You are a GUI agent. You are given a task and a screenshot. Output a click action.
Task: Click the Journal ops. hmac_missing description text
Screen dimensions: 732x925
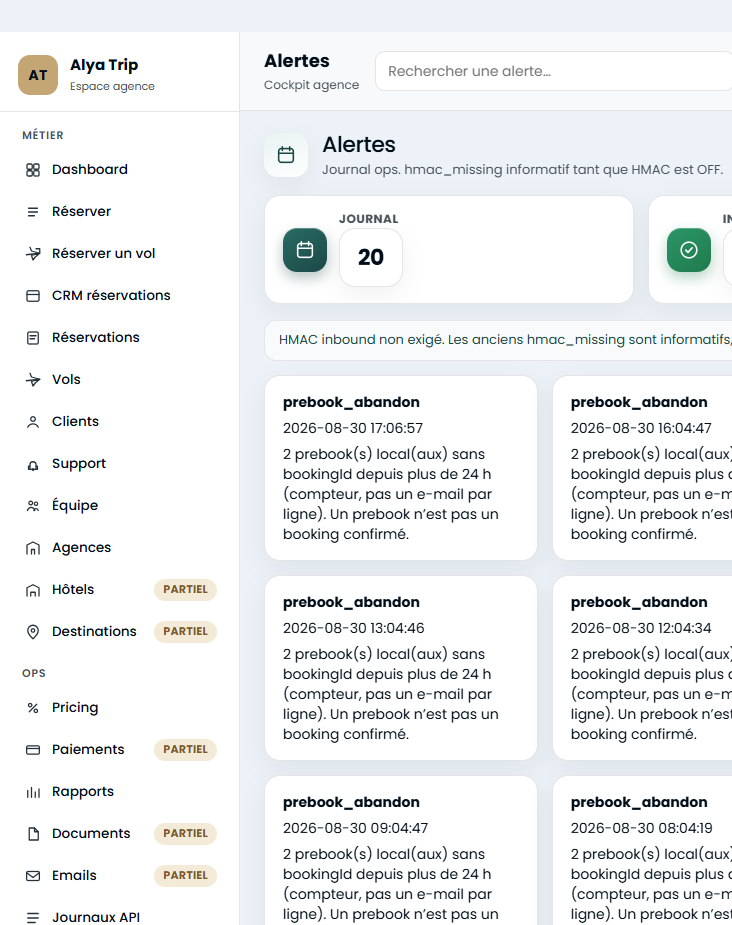(x=523, y=170)
